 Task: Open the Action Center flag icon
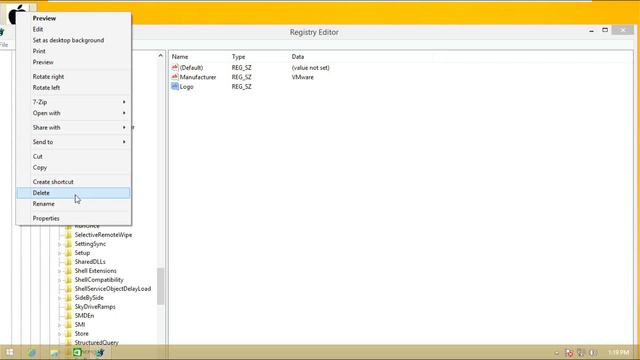(x=569, y=353)
